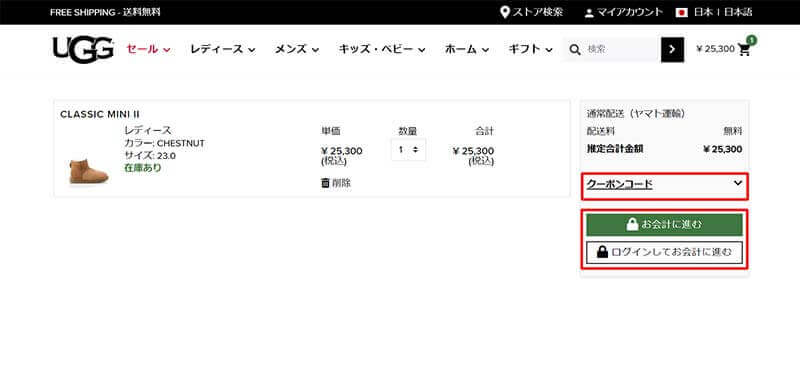Viewport: 800px width, 386px height.
Task: Click the Classic Mini II boot thumbnail
Action: point(89,171)
